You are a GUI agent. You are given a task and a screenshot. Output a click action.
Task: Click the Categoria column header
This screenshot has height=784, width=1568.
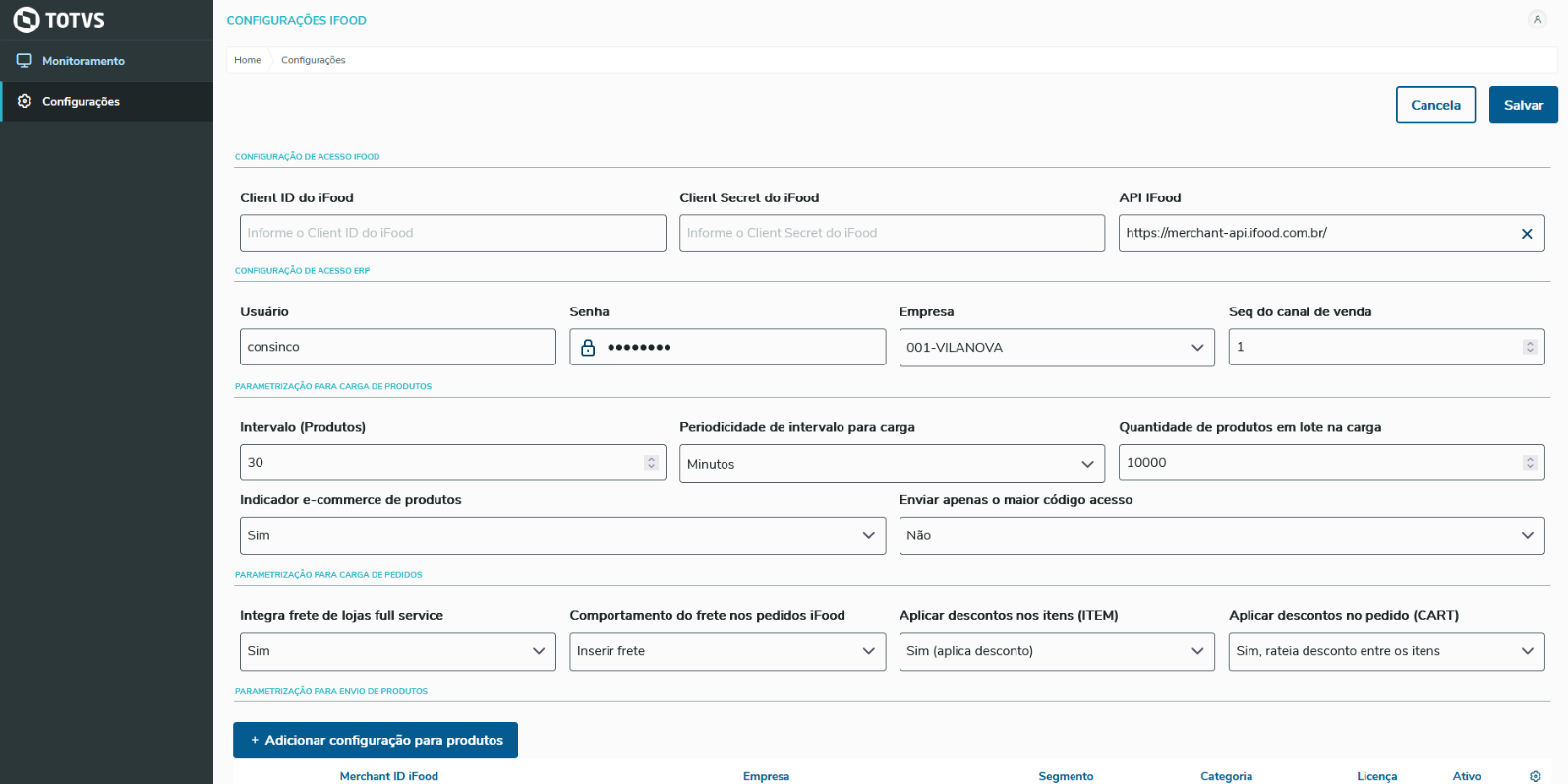point(1226,776)
